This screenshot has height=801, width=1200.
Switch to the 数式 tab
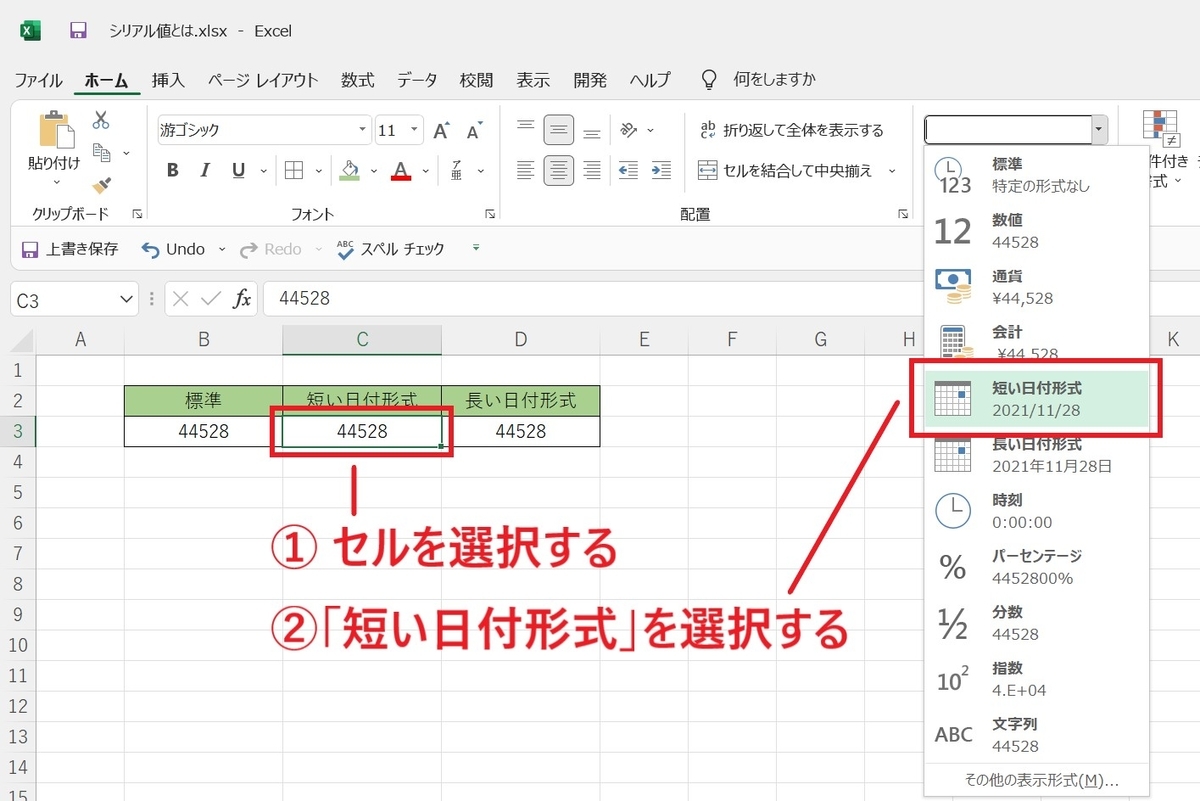point(357,80)
